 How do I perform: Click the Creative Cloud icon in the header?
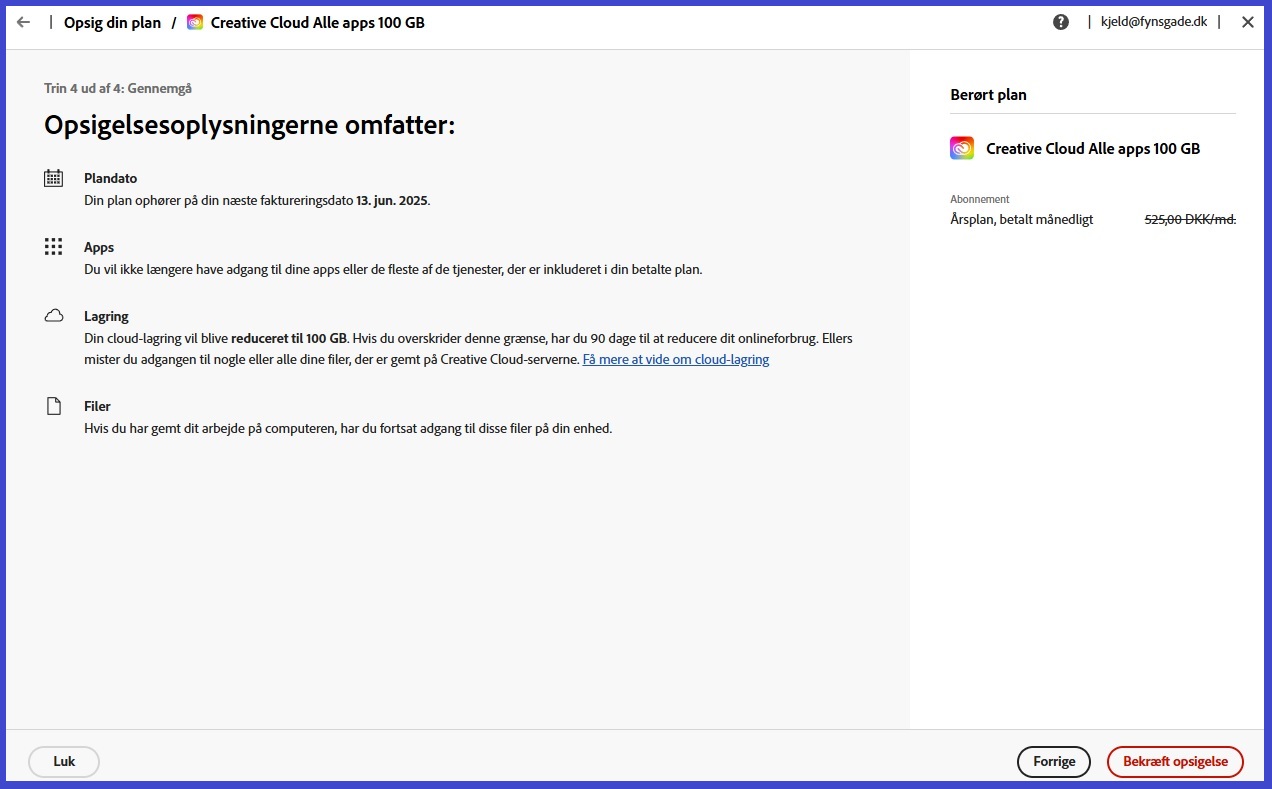coord(195,22)
